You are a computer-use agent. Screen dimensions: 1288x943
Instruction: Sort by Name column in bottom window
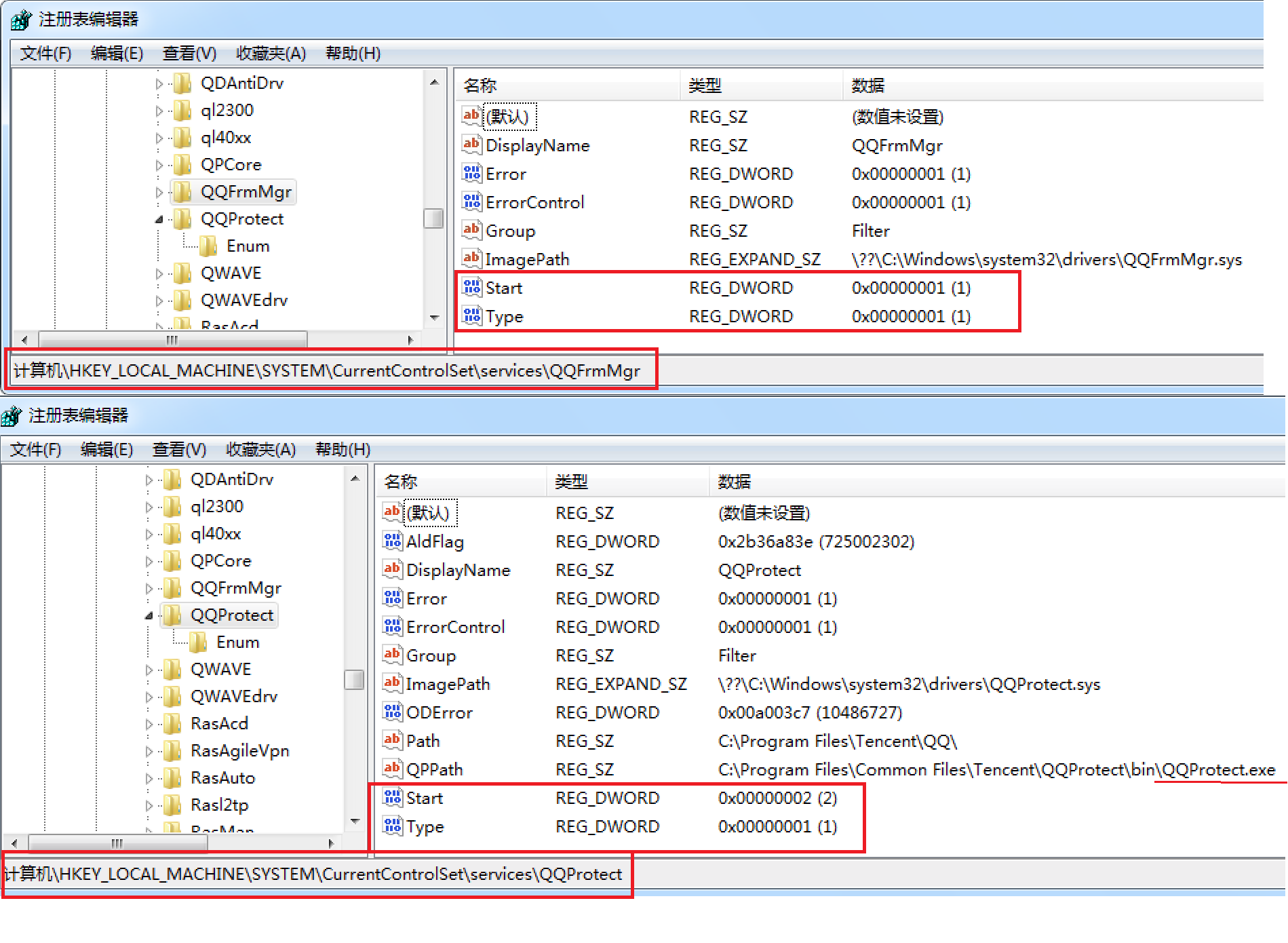pos(461,482)
